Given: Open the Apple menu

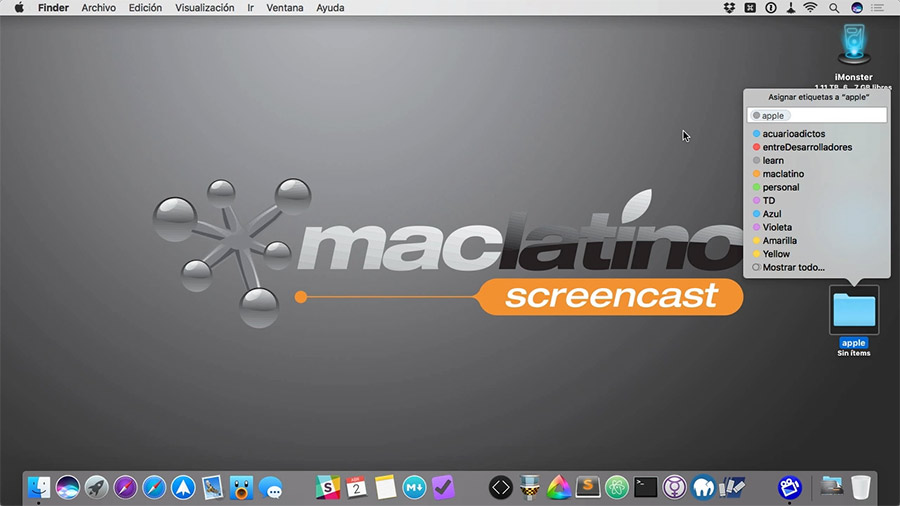Looking at the screenshot, I should pos(19,7).
